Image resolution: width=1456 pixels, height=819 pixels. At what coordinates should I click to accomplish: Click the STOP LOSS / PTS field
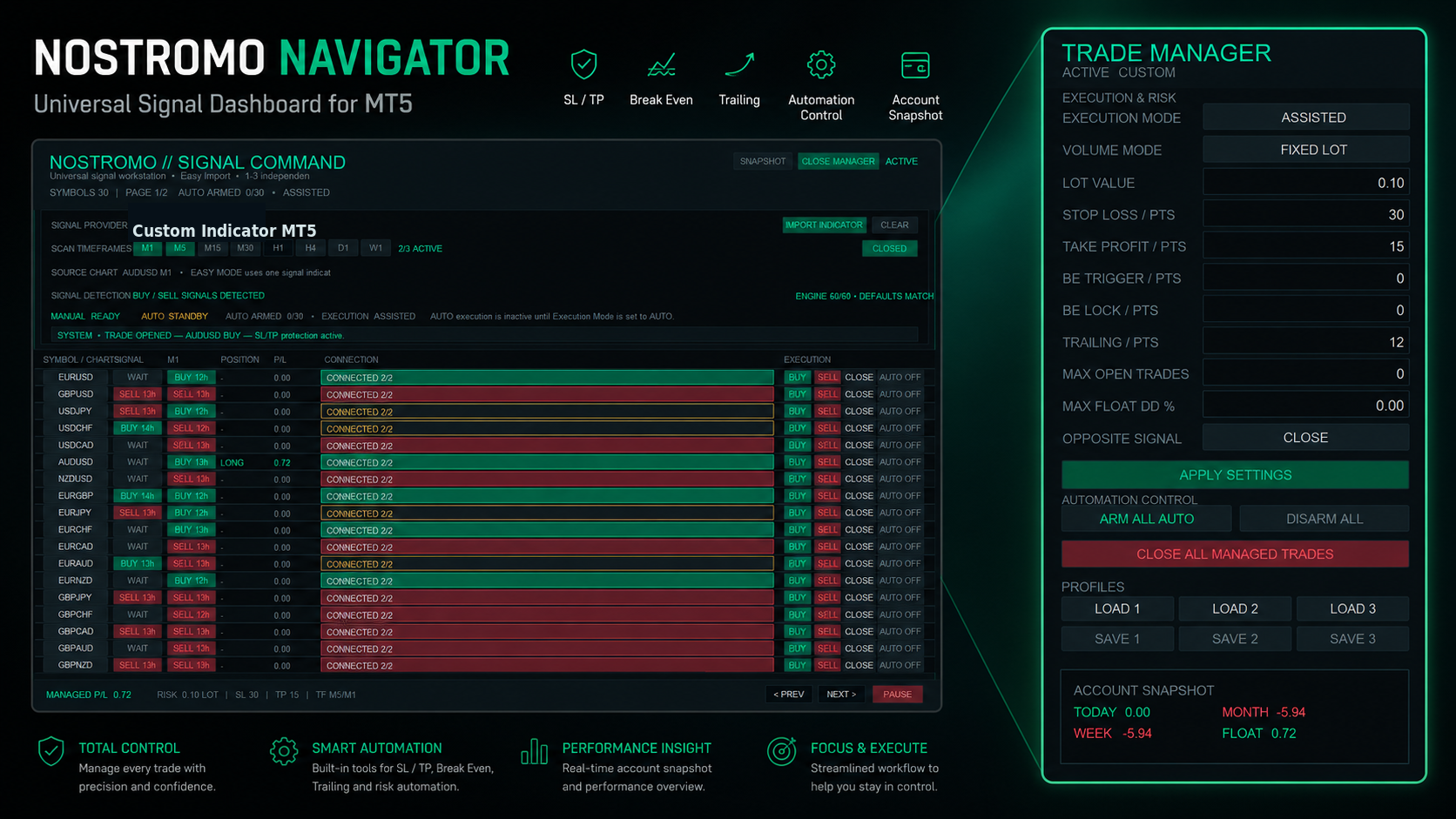click(x=1305, y=215)
